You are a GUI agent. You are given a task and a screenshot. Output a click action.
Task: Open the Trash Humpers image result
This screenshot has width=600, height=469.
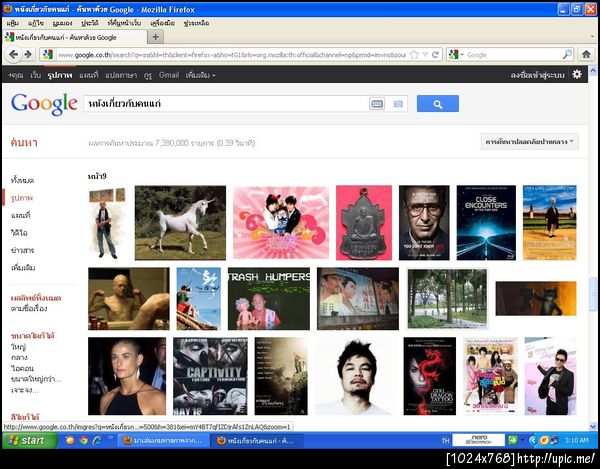point(269,298)
